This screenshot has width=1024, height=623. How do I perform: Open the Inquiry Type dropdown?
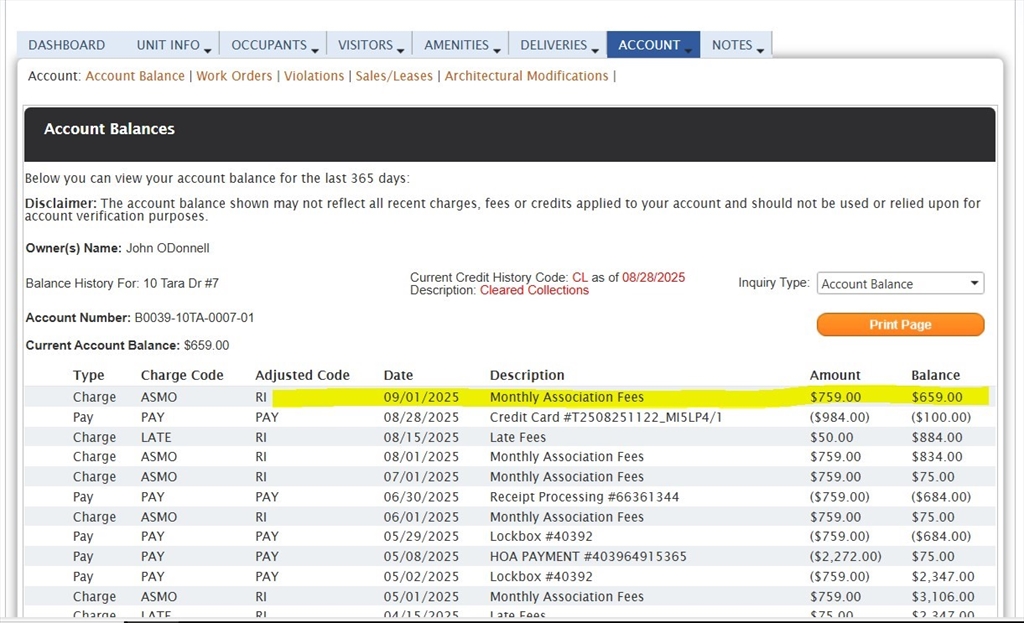pyautogui.click(x=900, y=284)
